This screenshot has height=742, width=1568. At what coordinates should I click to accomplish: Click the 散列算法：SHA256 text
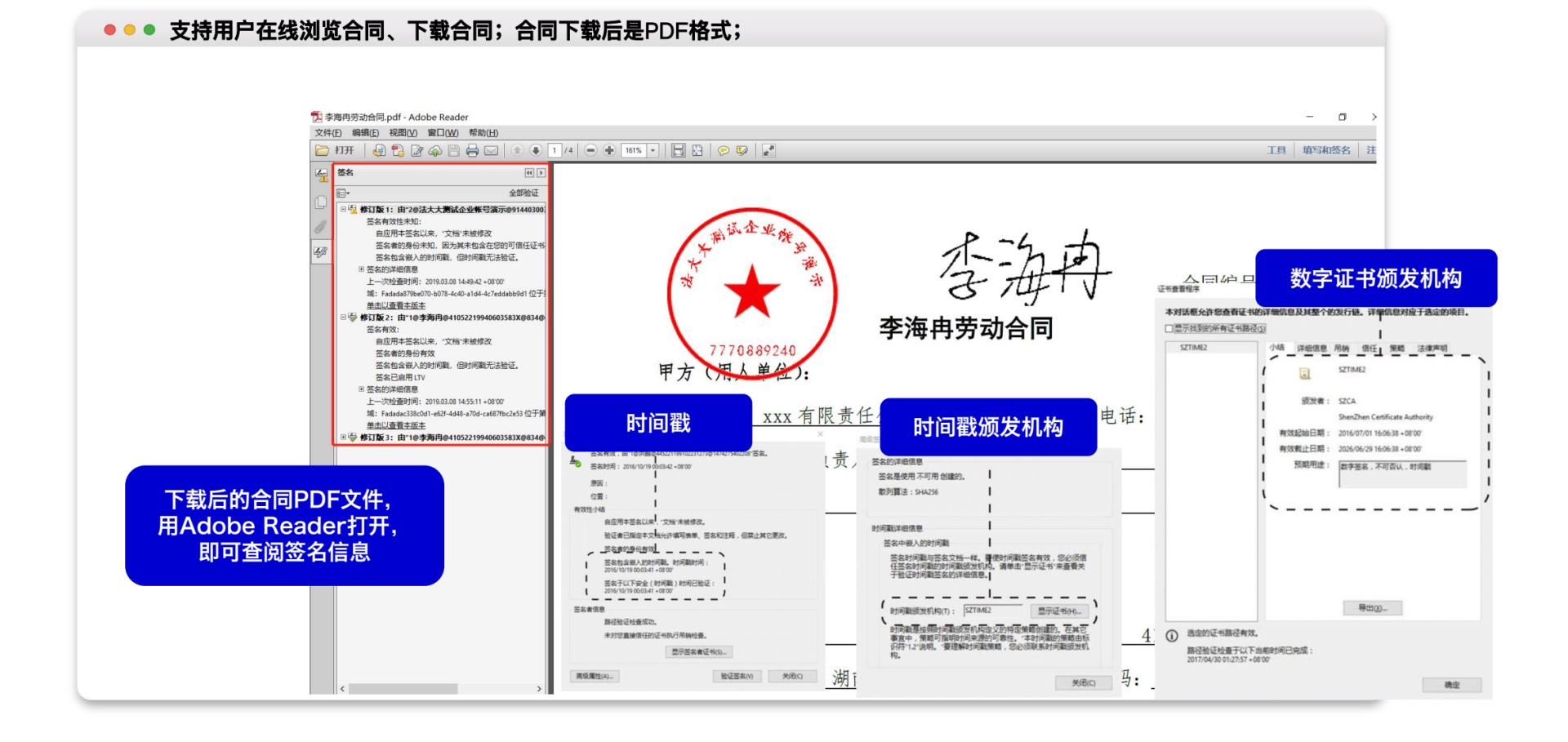click(x=908, y=492)
